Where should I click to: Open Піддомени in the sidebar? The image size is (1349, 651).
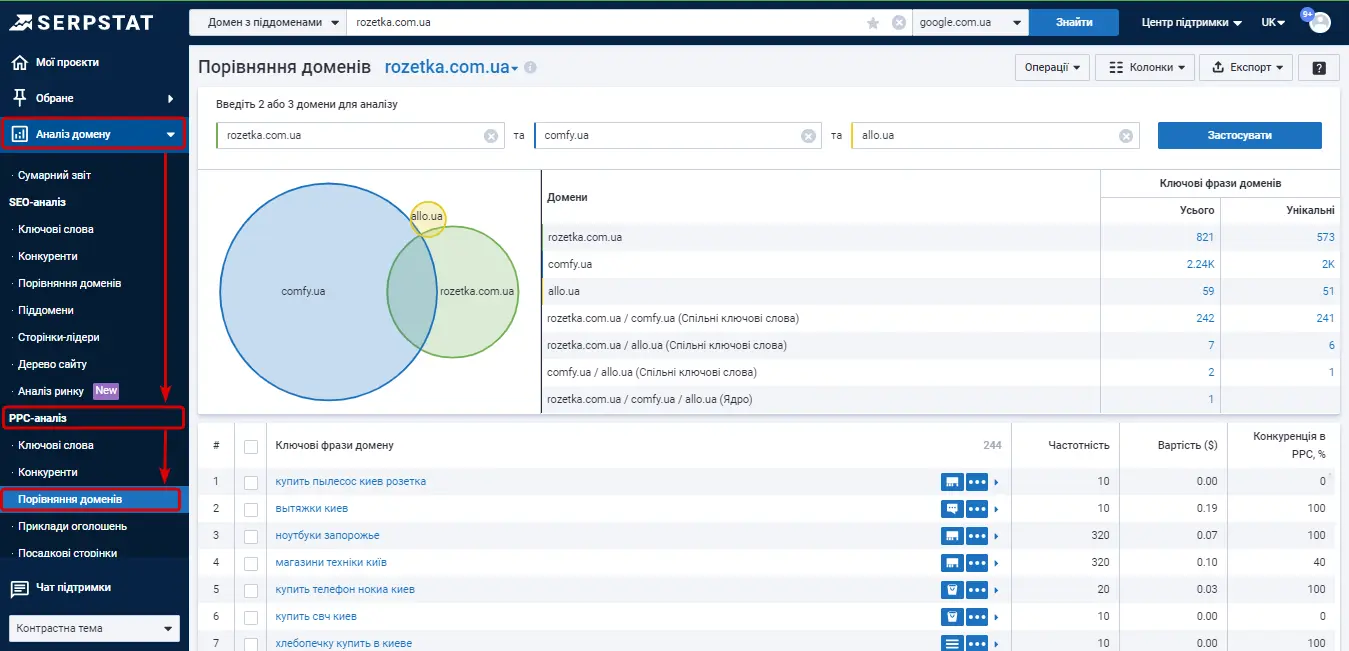(x=45, y=310)
